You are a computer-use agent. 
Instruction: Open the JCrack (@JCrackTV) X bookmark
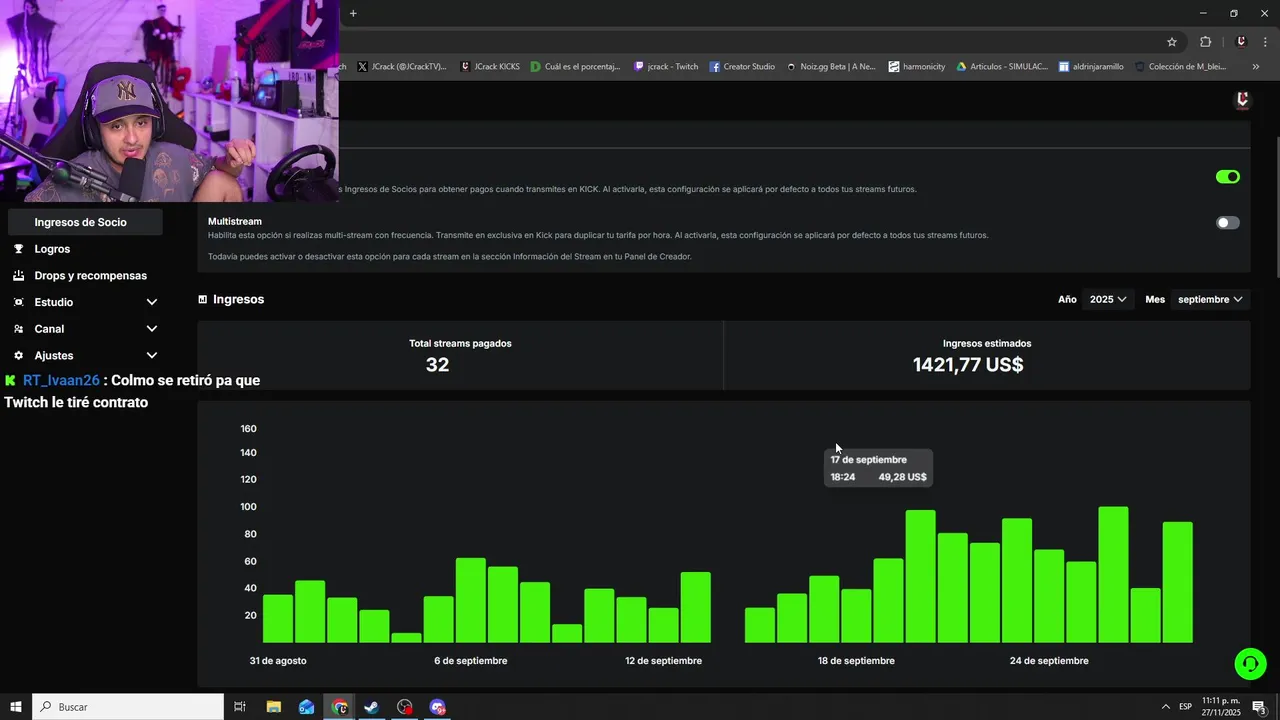(x=401, y=67)
